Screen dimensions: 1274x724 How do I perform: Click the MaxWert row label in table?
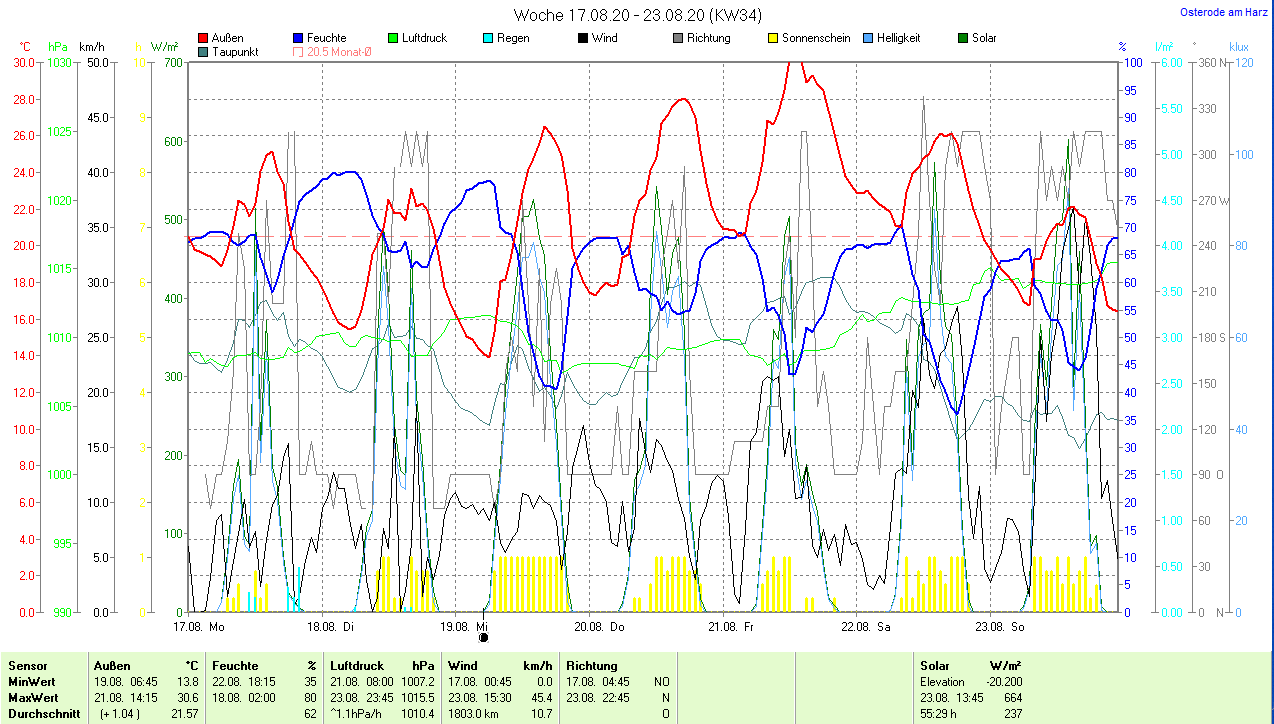pos(34,697)
